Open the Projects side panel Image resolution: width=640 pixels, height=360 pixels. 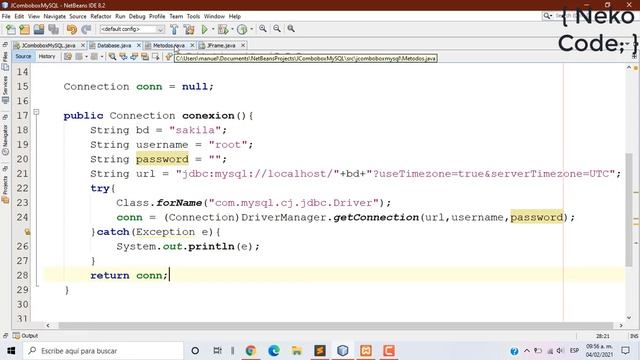pos(5,189)
